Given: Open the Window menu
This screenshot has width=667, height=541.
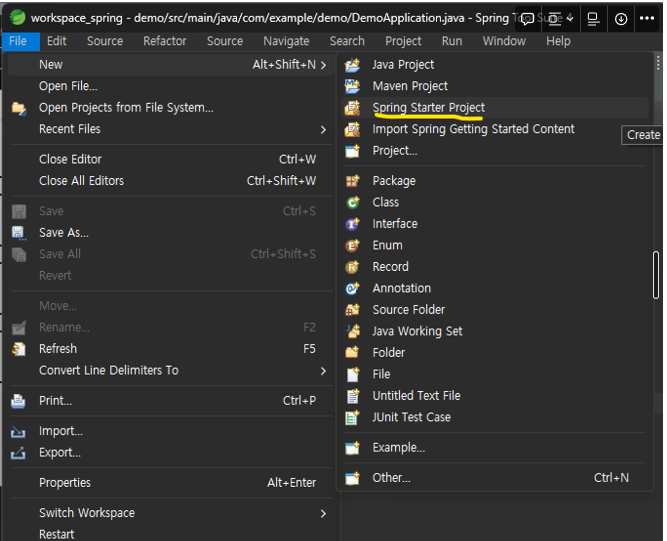Looking at the screenshot, I should [504, 41].
